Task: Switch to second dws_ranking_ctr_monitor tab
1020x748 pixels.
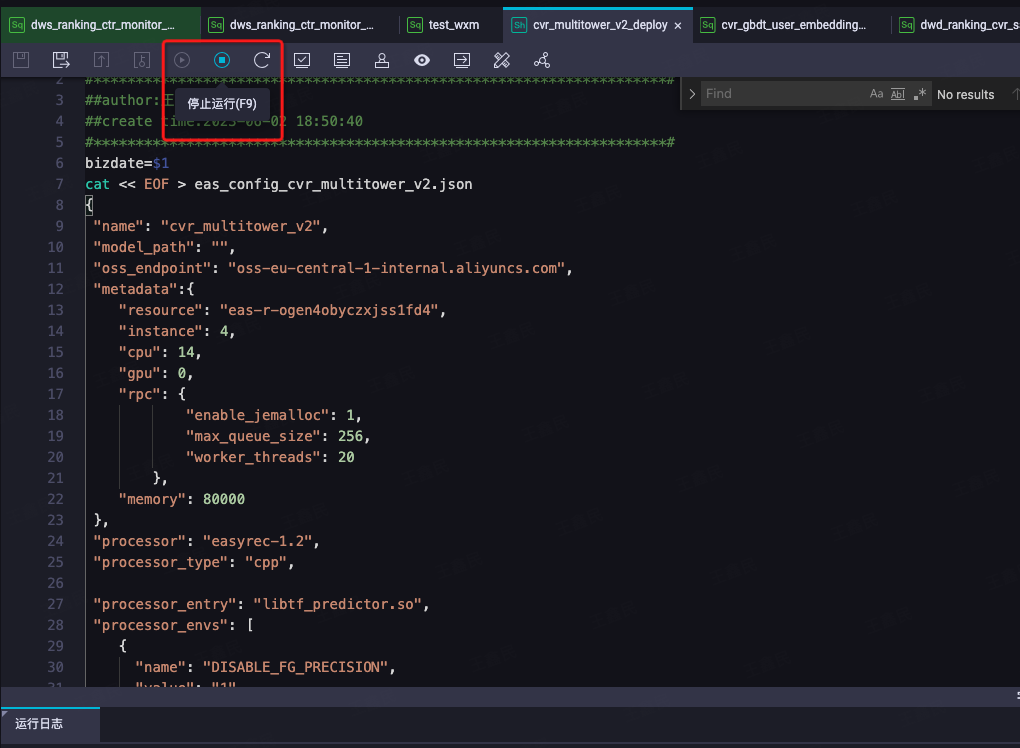Action: tap(300, 25)
